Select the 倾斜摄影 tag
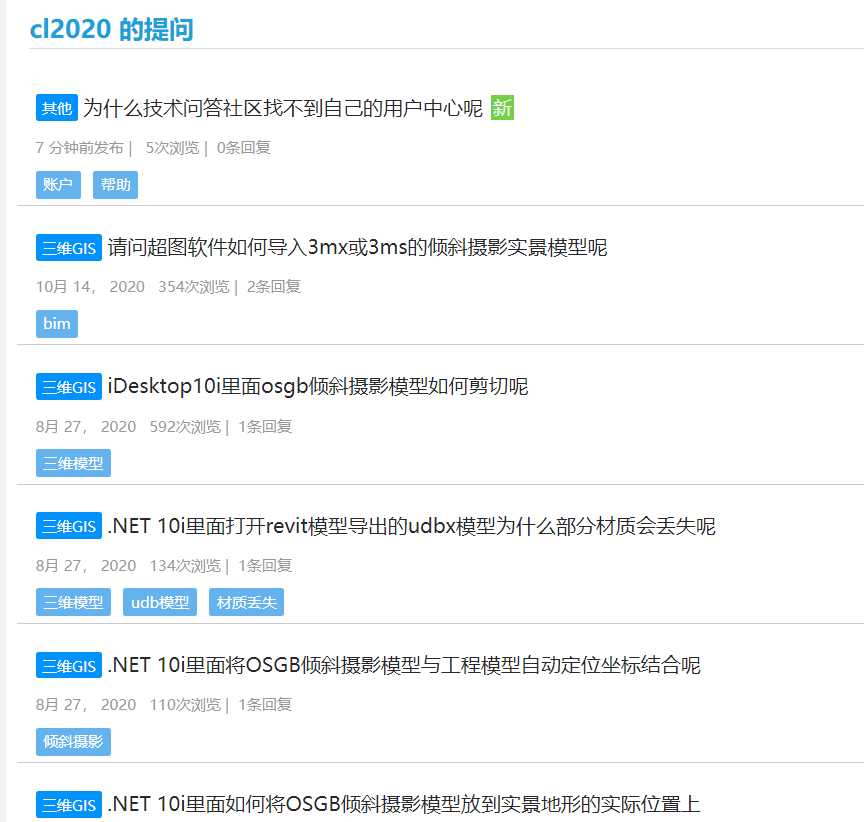 click(x=73, y=742)
